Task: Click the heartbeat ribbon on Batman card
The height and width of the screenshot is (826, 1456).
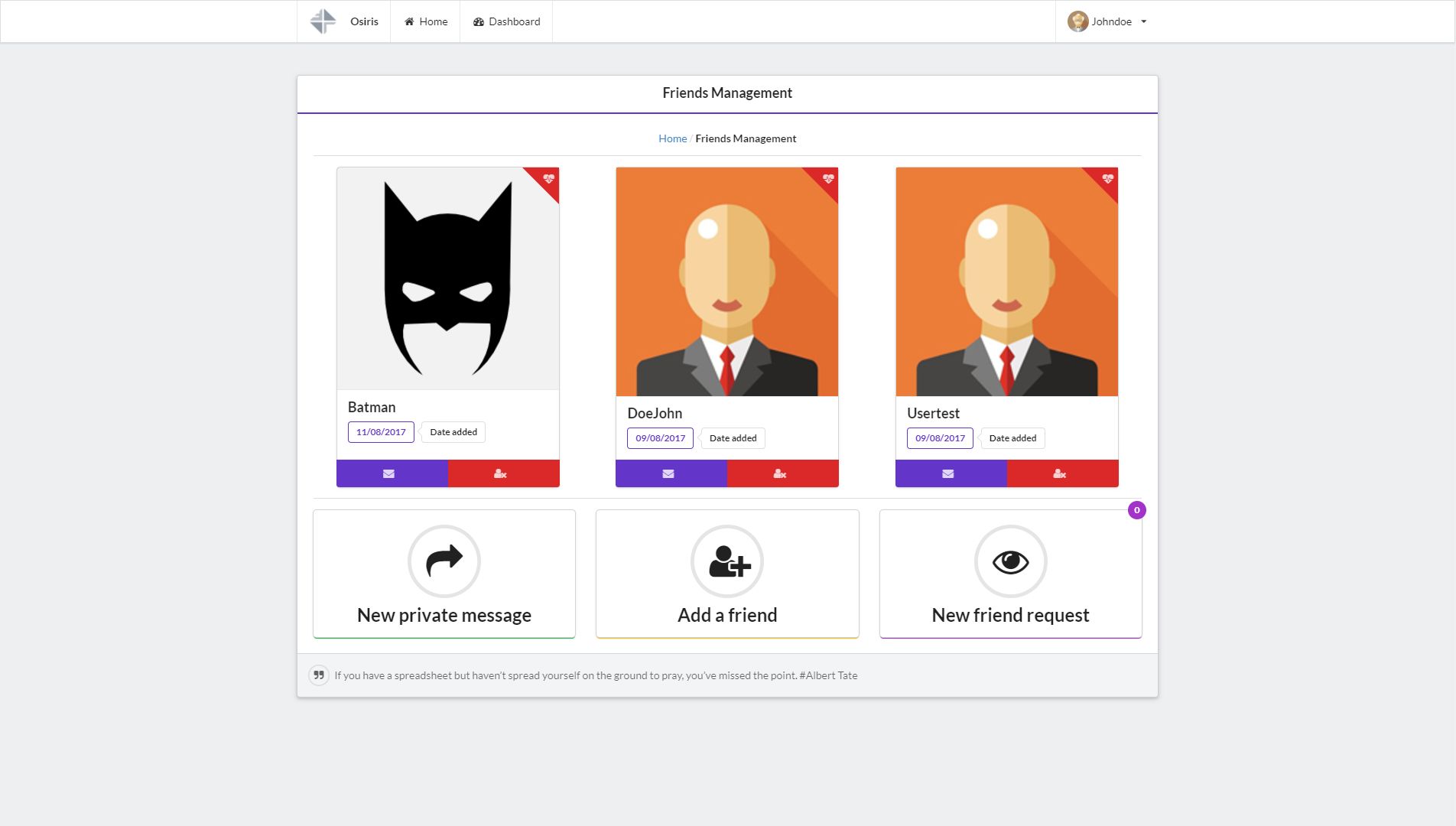Action: [548, 179]
